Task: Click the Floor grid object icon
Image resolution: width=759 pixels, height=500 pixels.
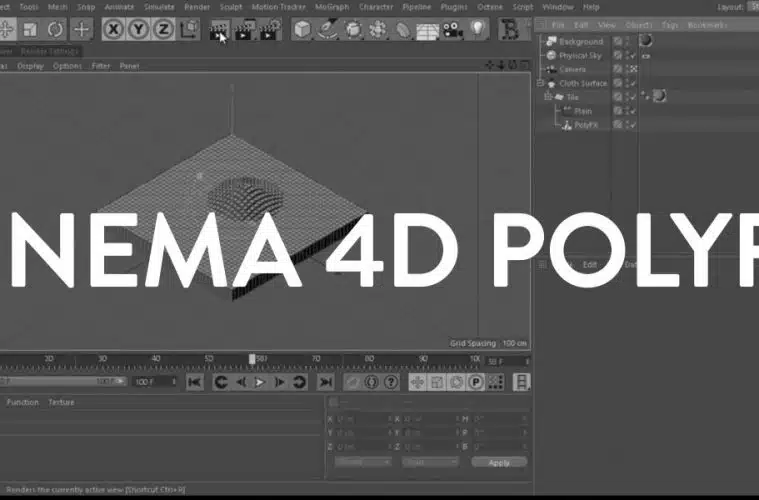Action: 428,30
